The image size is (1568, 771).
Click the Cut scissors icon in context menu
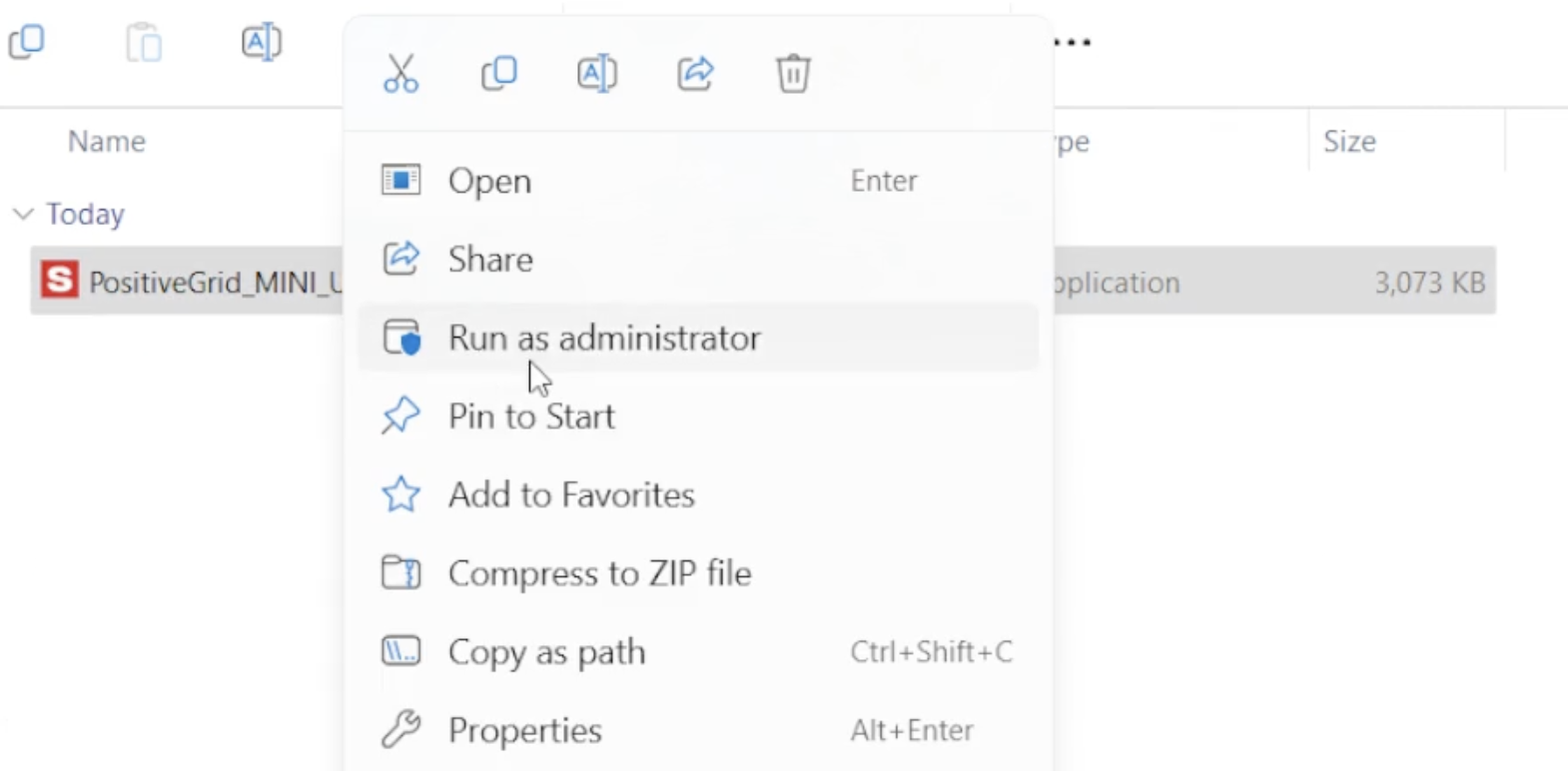pyautogui.click(x=400, y=74)
